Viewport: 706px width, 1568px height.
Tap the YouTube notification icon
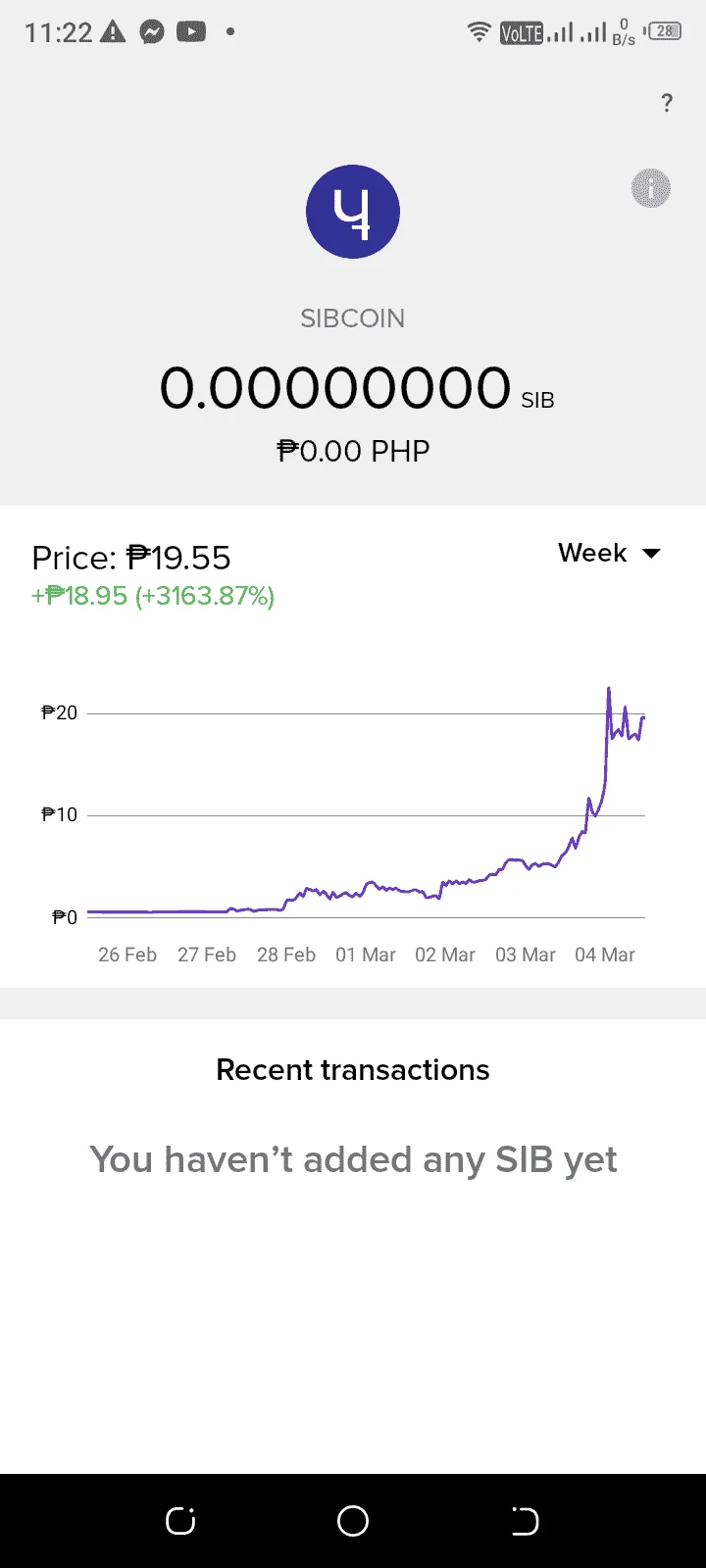[191, 31]
